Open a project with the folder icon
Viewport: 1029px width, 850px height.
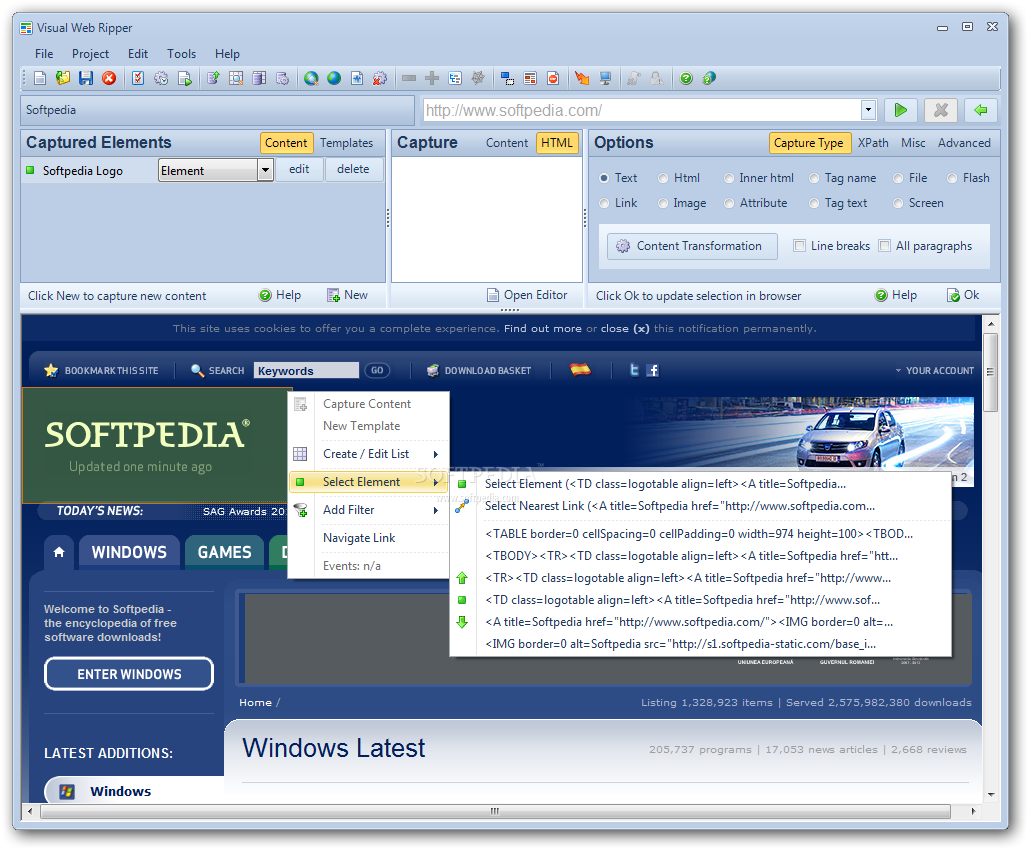point(63,78)
